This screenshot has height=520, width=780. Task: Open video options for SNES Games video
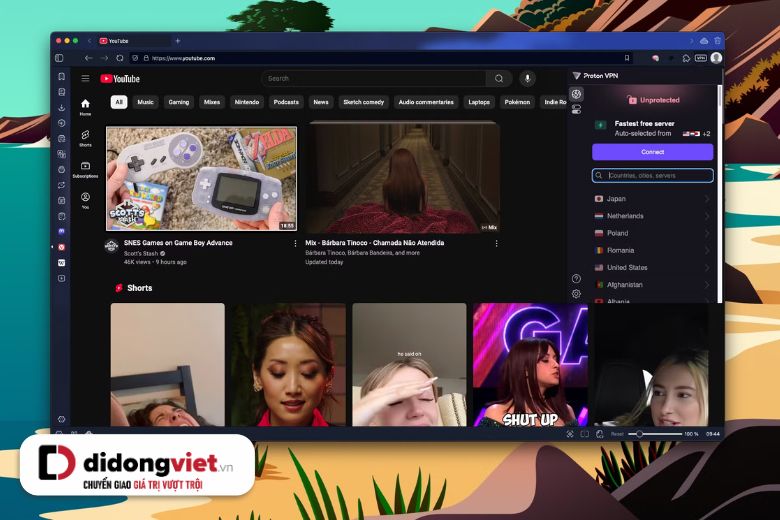pos(295,243)
